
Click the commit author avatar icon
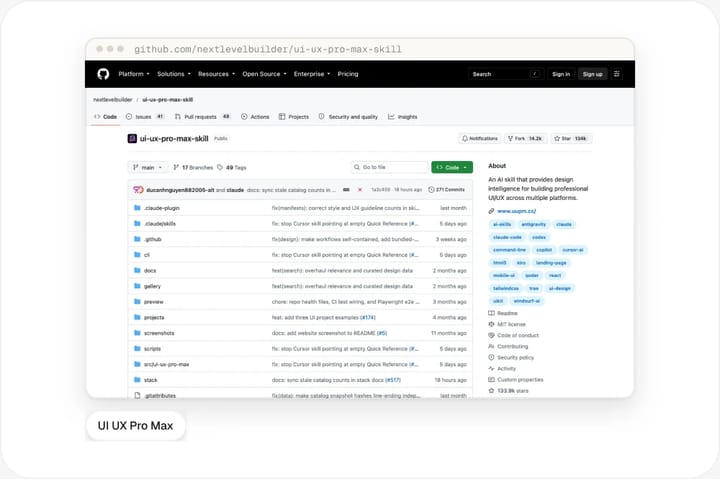pos(138,190)
